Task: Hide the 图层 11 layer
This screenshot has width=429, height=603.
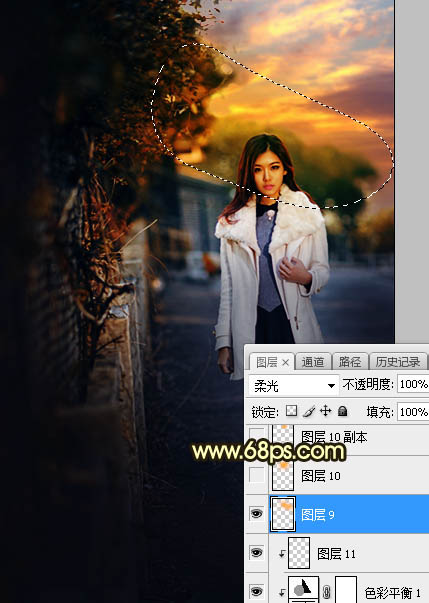Action: coord(256,553)
